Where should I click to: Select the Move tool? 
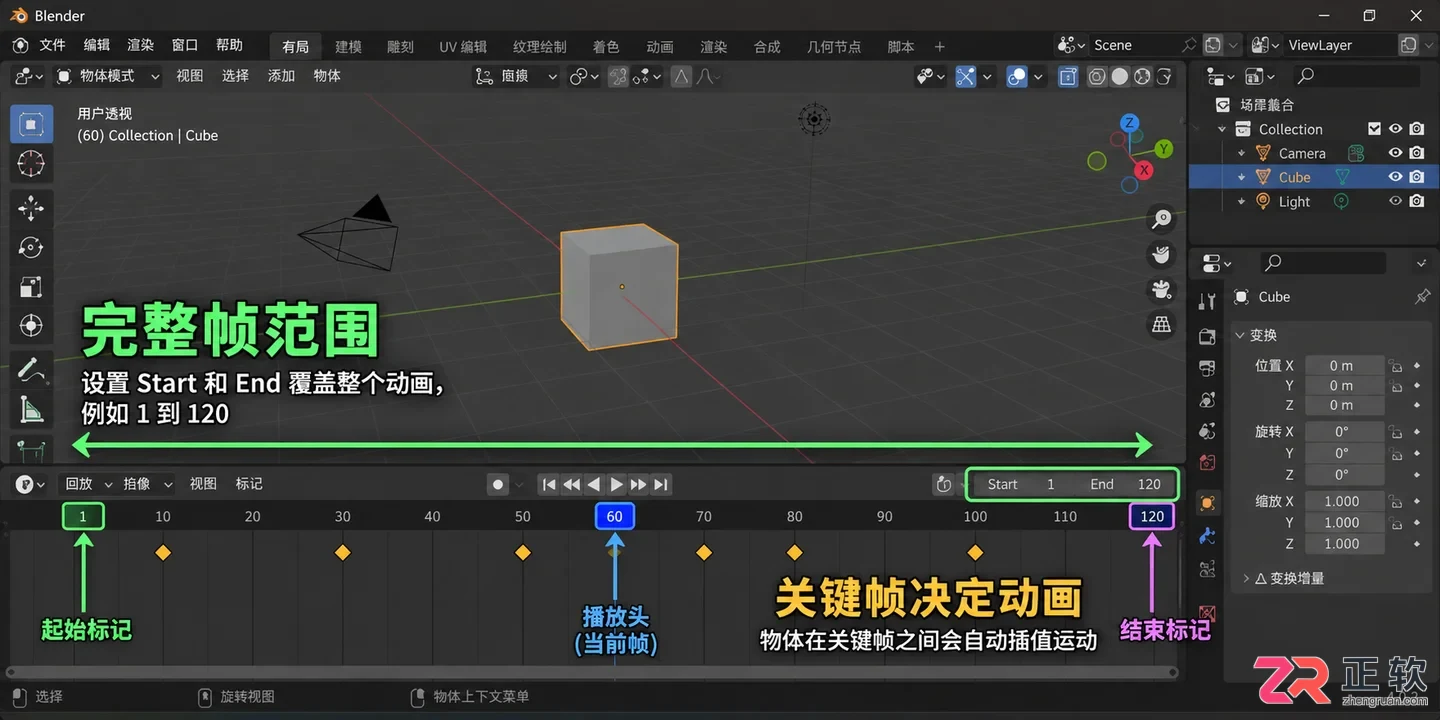point(31,207)
